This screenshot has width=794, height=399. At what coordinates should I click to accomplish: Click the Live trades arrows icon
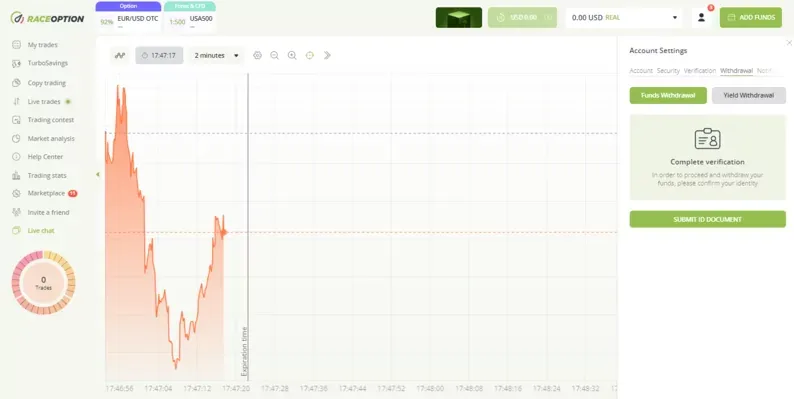(x=16, y=102)
